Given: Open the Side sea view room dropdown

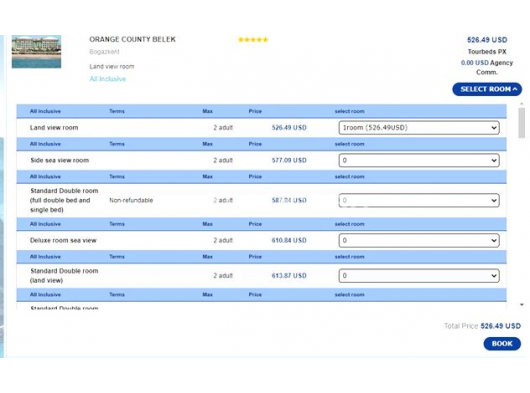Looking at the screenshot, I should pyautogui.click(x=419, y=160).
